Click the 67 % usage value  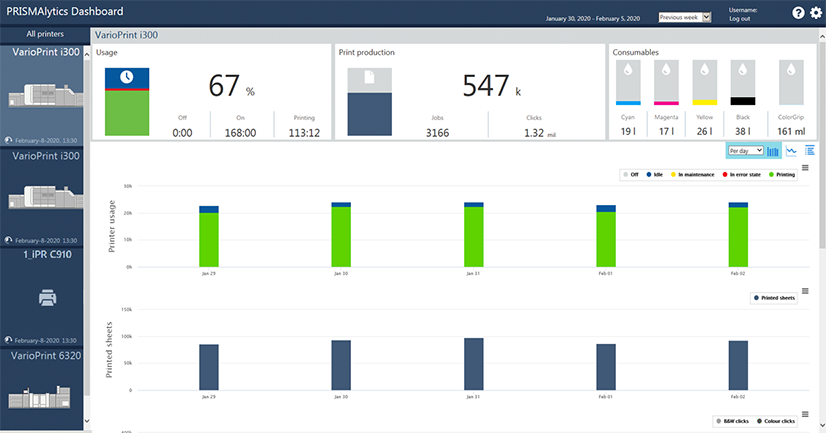231,86
